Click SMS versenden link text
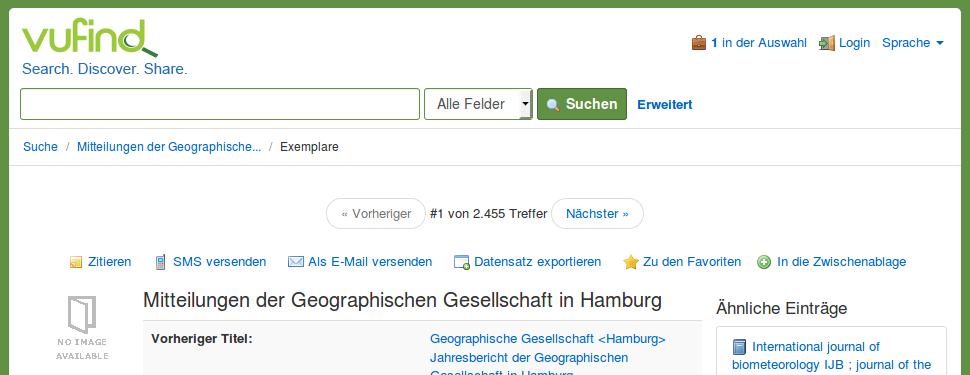The width and height of the screenshot is (970, 375). (x=220, y=262)
